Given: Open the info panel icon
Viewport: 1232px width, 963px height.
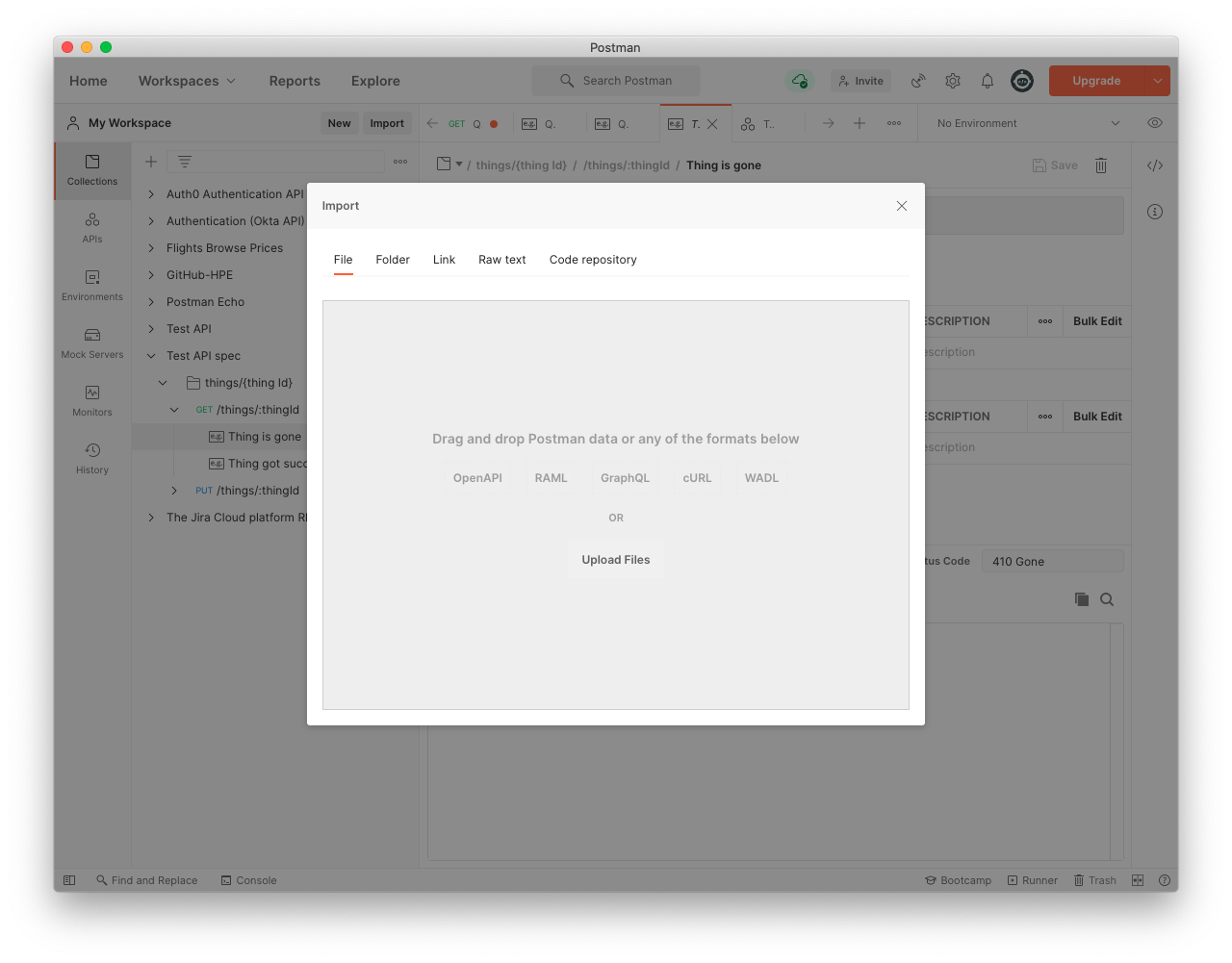Looking at the screenshot, I should [x=1155, y=212].
